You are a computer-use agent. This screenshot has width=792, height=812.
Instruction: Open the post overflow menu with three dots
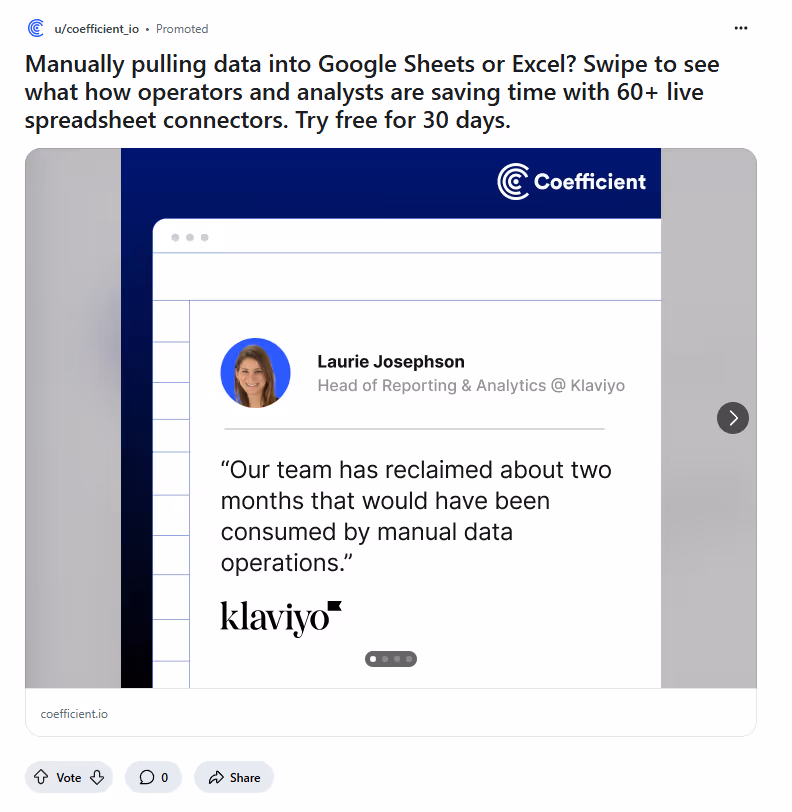click(740, 28)
